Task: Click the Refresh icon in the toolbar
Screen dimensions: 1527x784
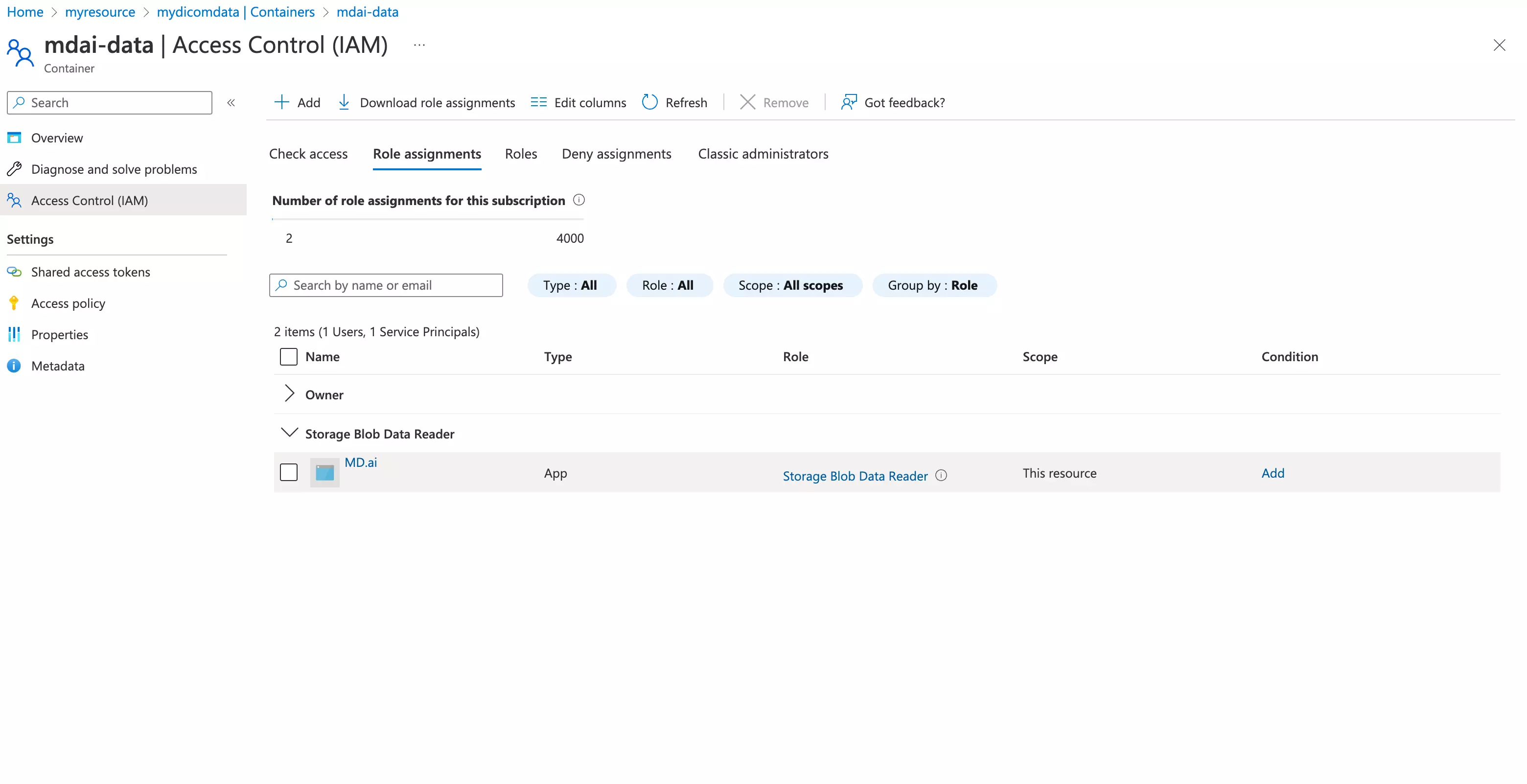Action: click(x=649, y=102)
